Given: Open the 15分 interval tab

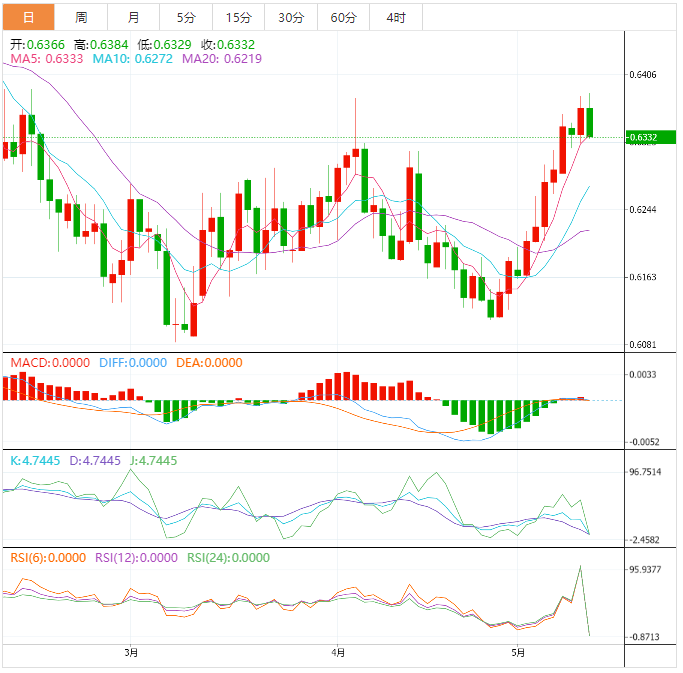Looking at the screenshot, I should point(239,17).
